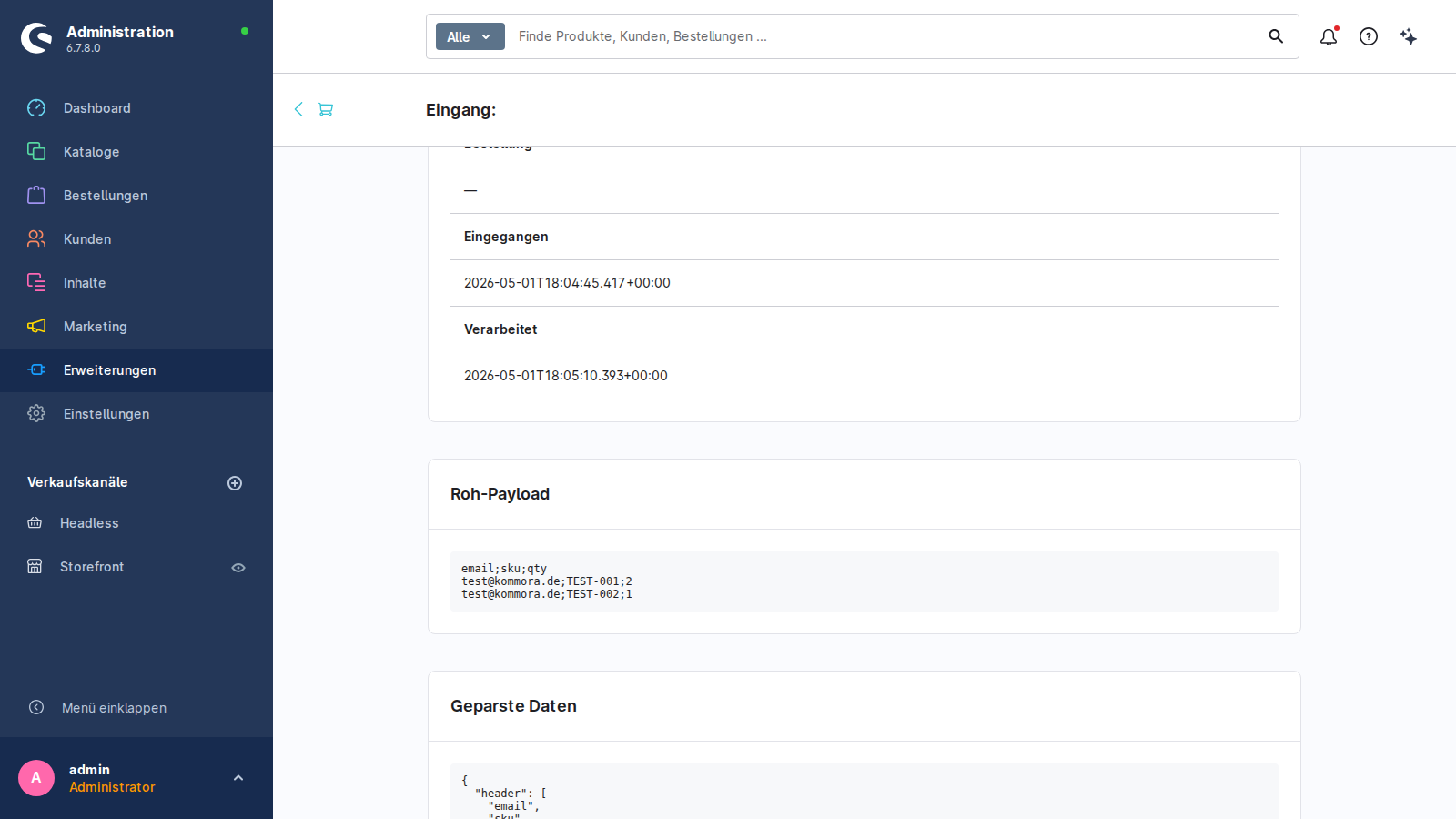This screenshot has width=1456, height=819.
Task: Click the Headless basket icon
Action: (35, 523)
